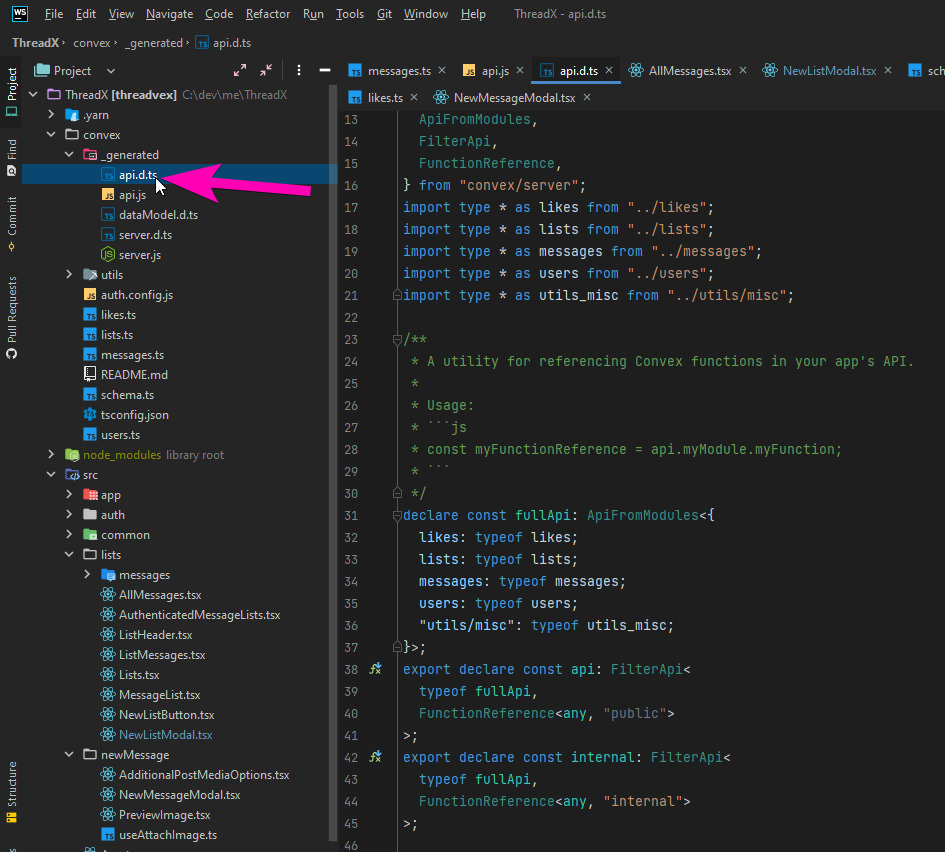Click the Collapse All icon in Project panel
This screenshot has width=945, height=852.
tap(266, 71)
